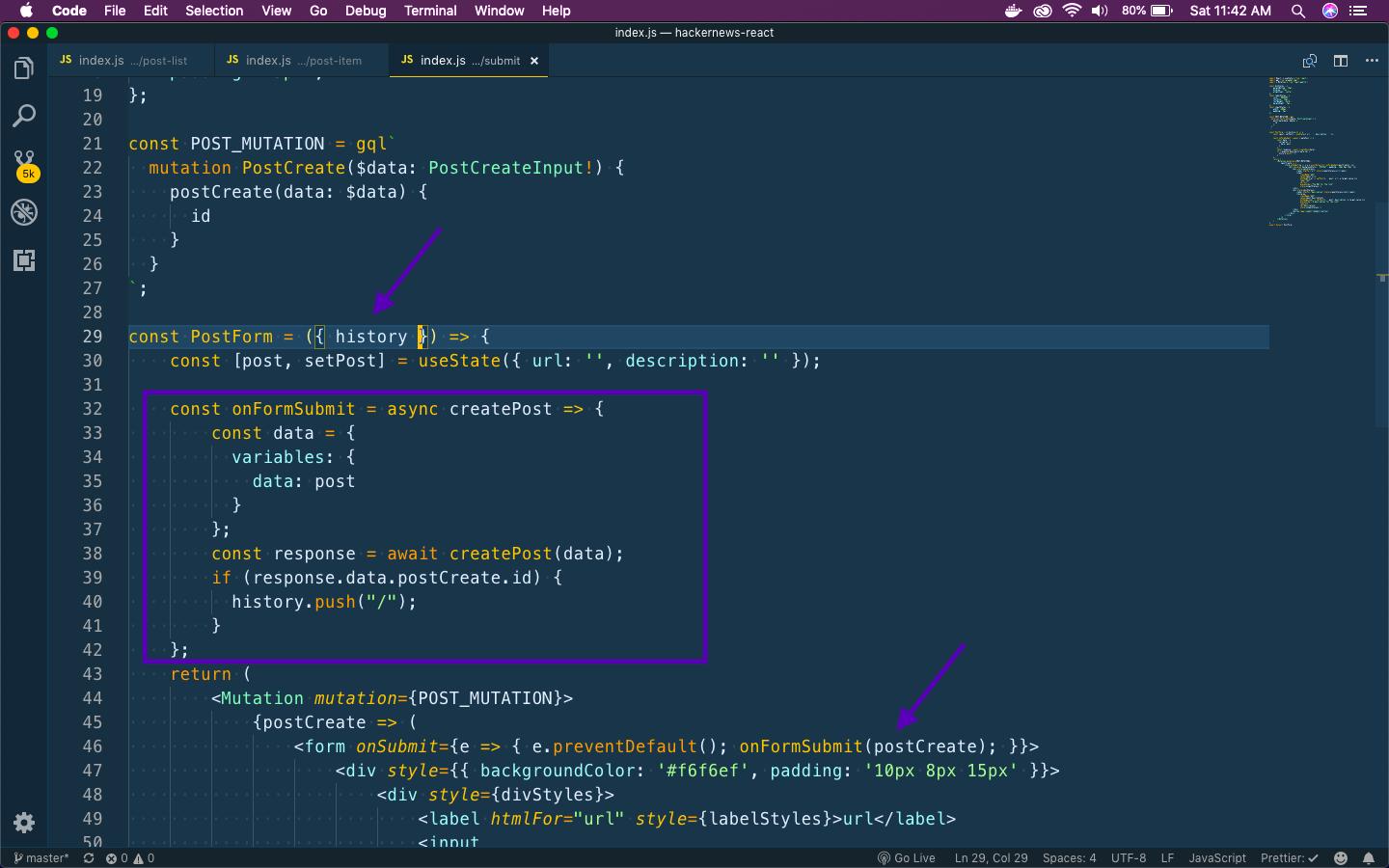Click the warnings count in status bar
The width and height of the screenshot is (1389, 868).
click(144, 858)
